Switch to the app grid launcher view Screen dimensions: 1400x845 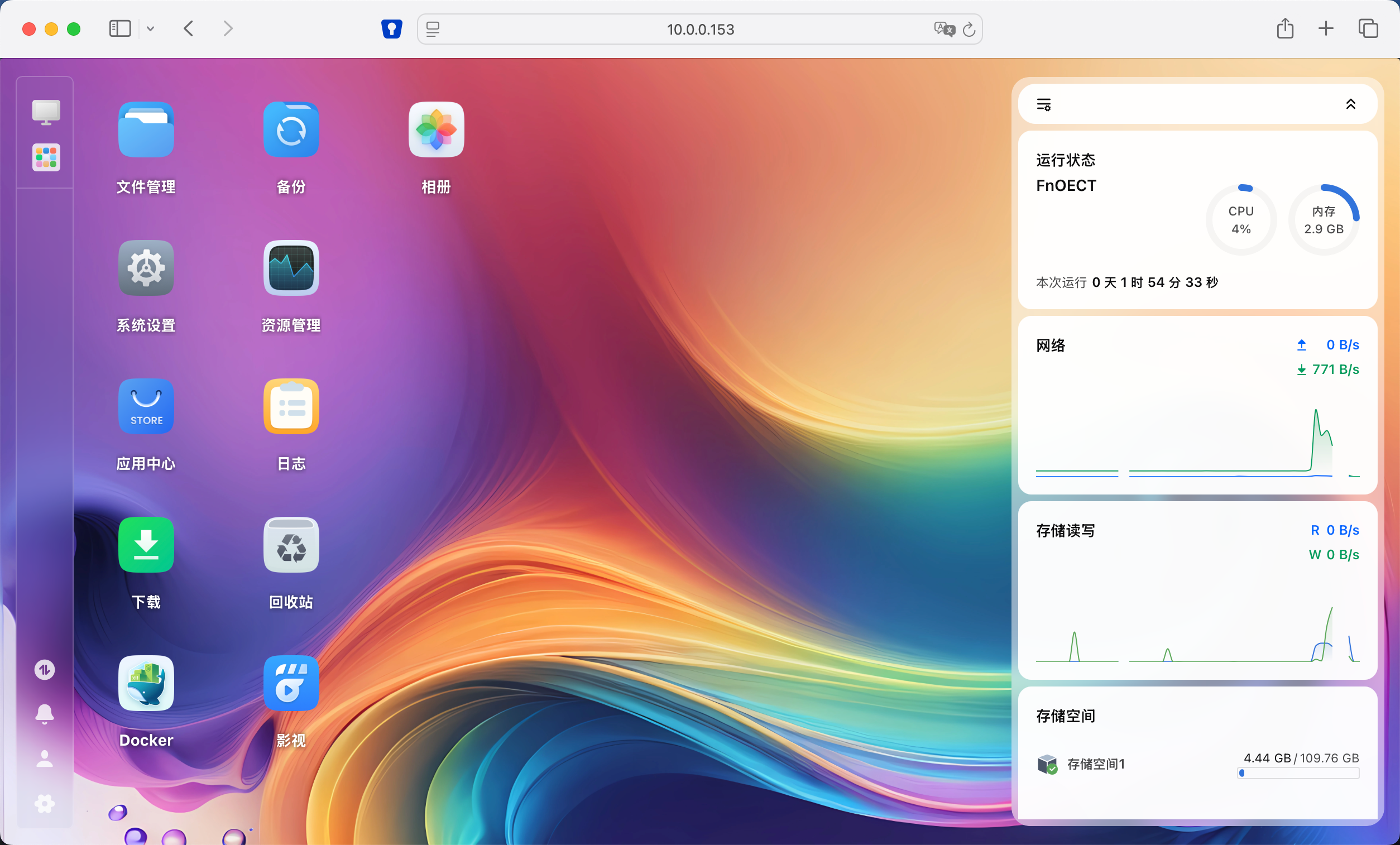pos(46,157)
